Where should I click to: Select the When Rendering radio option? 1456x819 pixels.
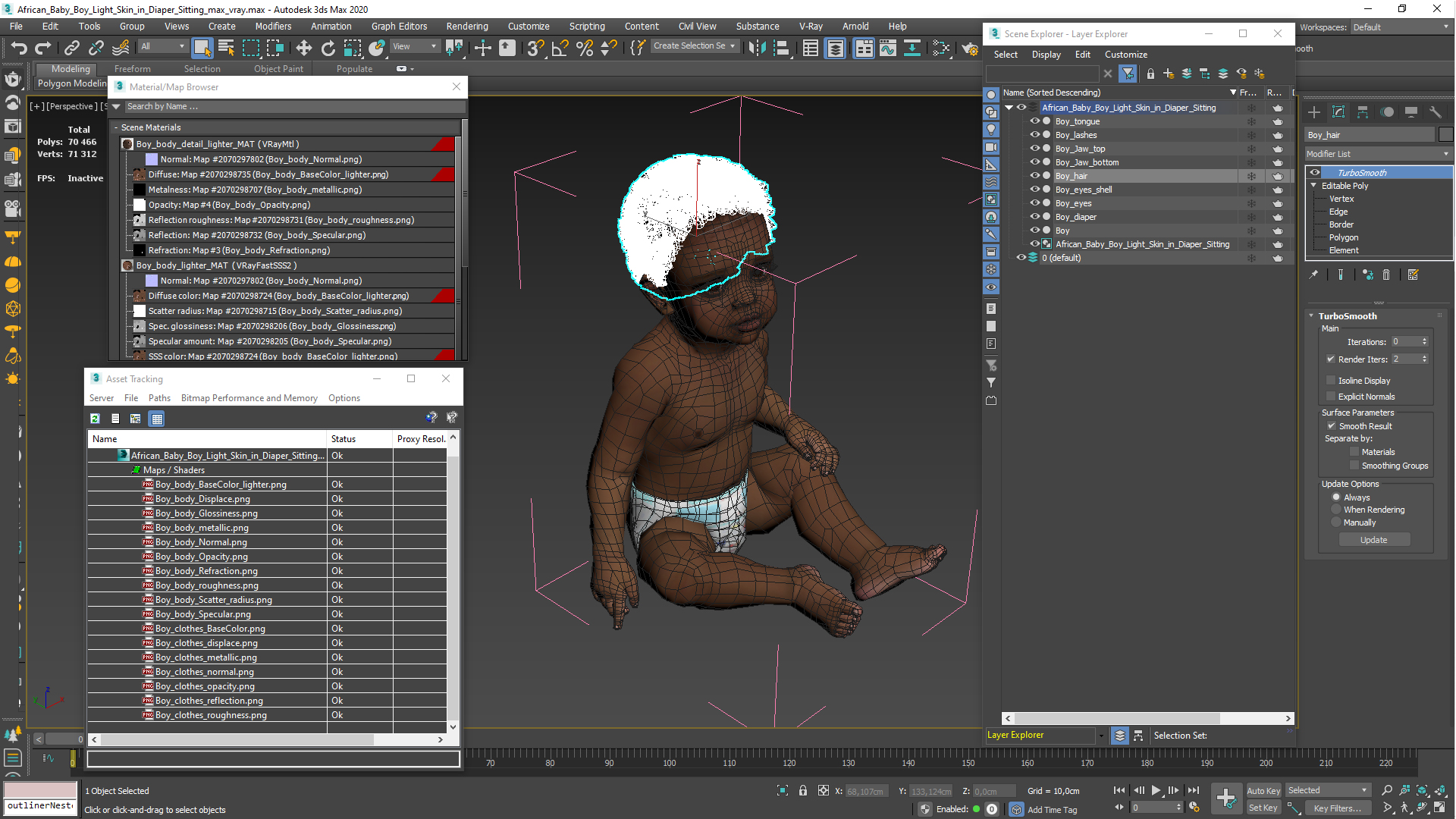point(1336,510)
